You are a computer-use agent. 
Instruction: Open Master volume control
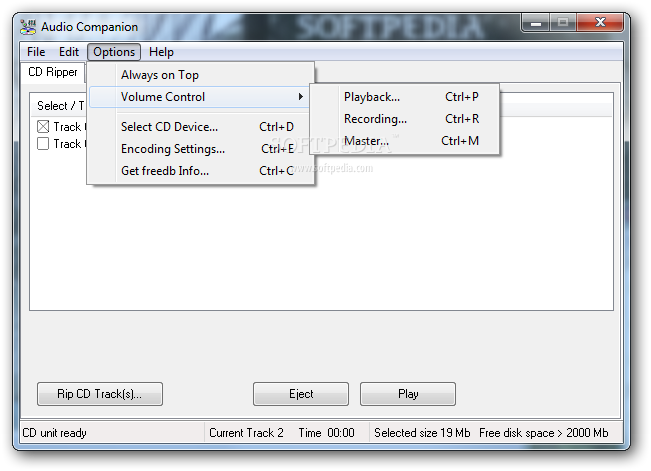404,141
